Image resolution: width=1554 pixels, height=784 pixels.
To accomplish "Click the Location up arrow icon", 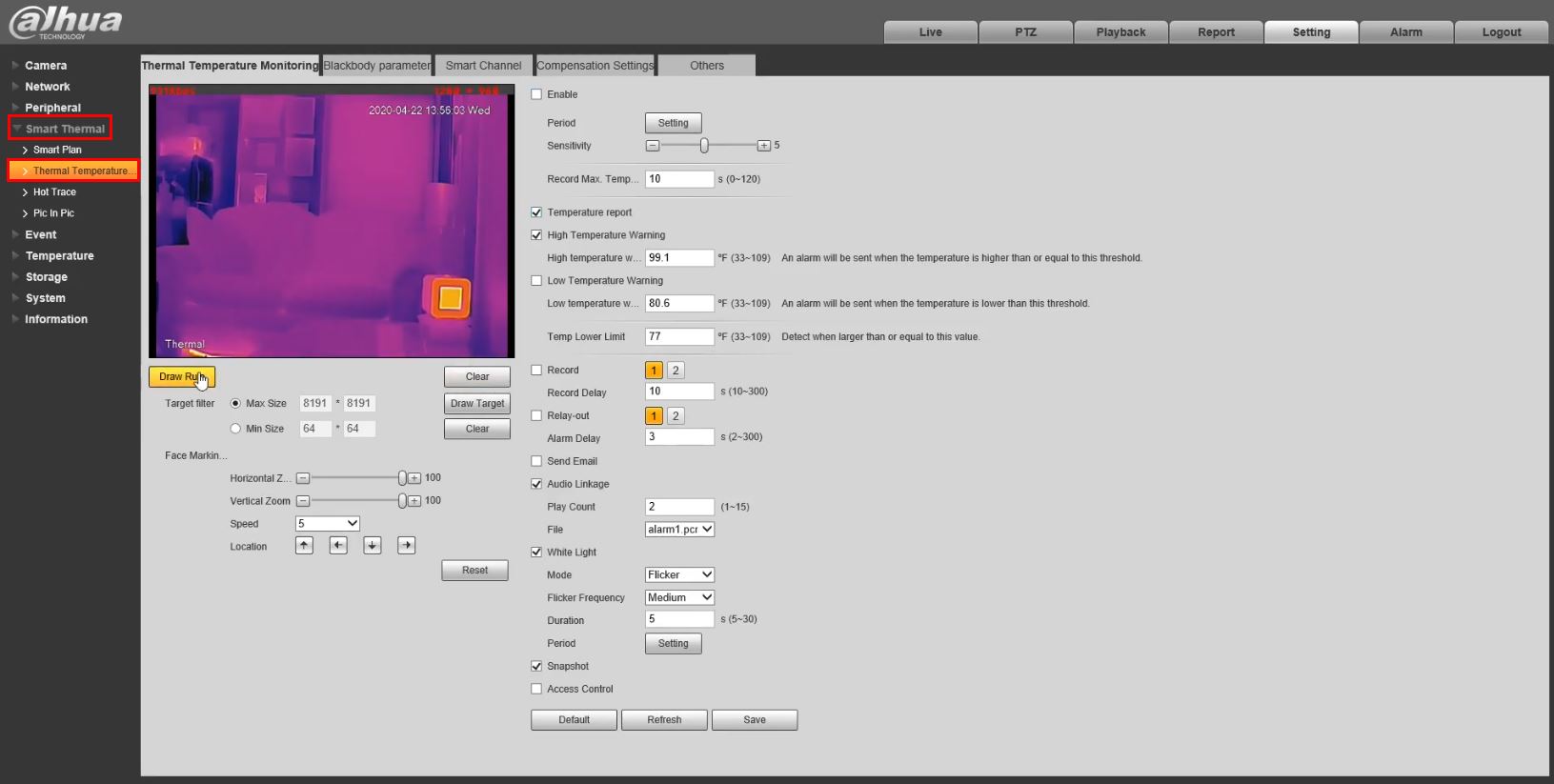I will pos(304,545).
